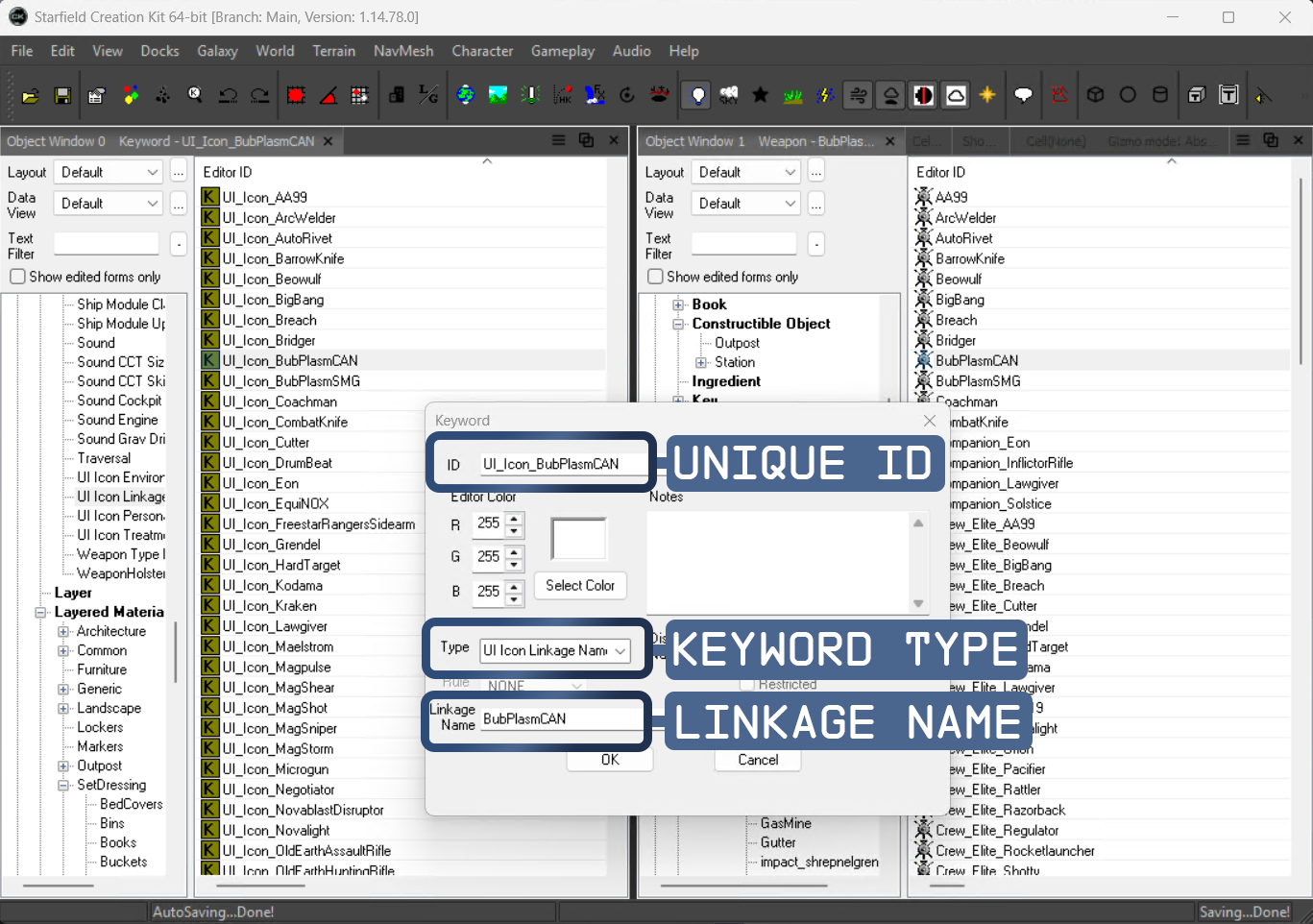Open the world map globe icon
Screen dimensions: 1313x924
click(x=467, y=95)
